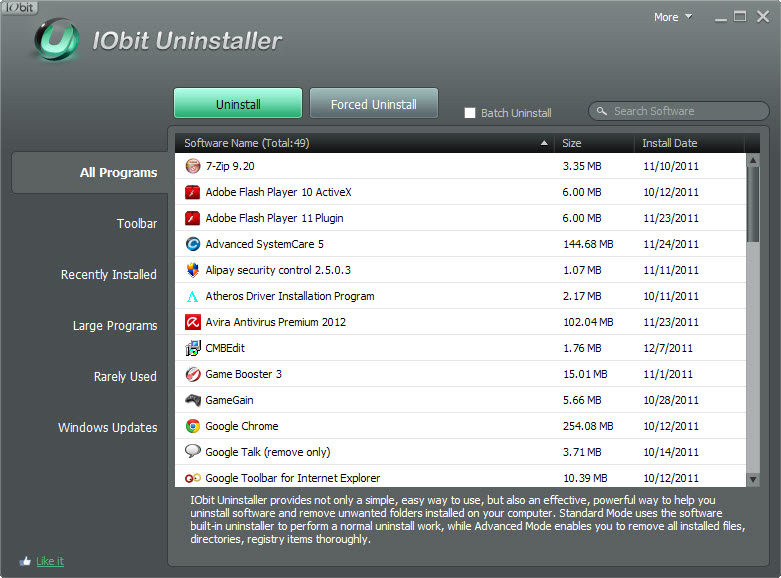Select Avira Antivirus Premium 2012 name

point(275,322)
